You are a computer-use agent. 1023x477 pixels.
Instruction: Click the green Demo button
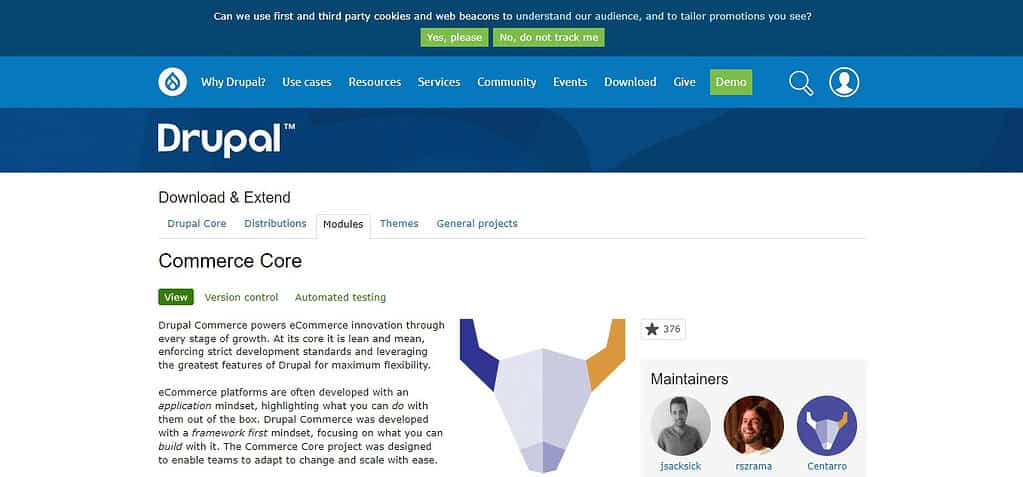point(731,82)
